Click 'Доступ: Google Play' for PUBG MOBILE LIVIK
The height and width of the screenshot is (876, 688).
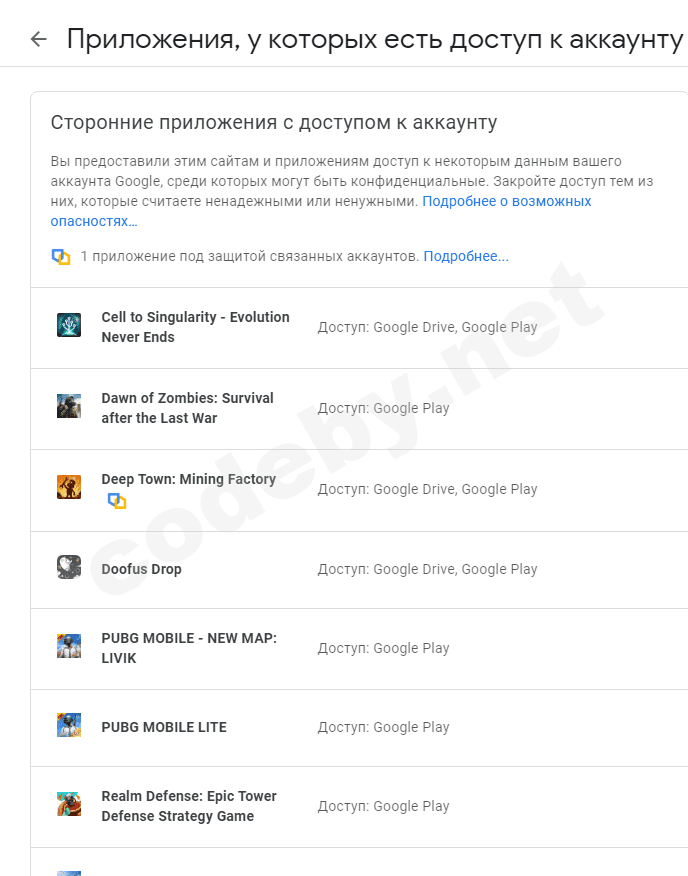tap(383, 649)
